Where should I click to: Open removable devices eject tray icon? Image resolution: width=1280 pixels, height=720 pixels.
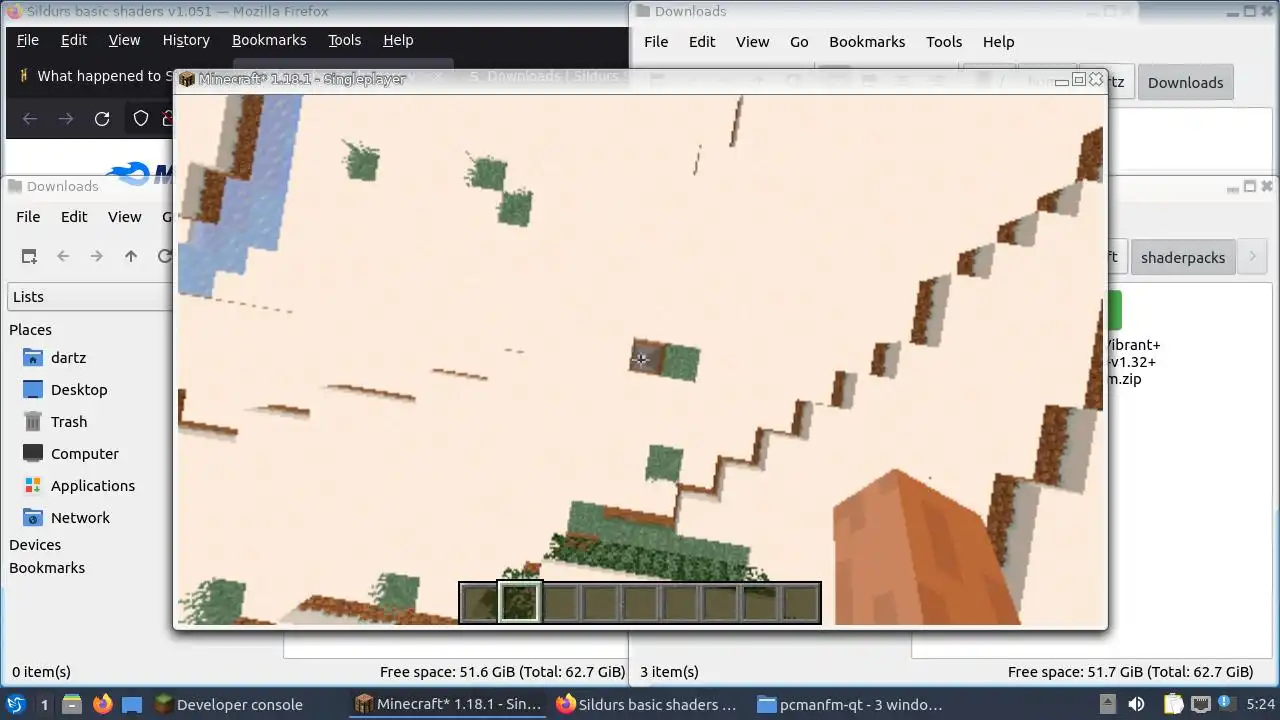[x=1108, y=704]
